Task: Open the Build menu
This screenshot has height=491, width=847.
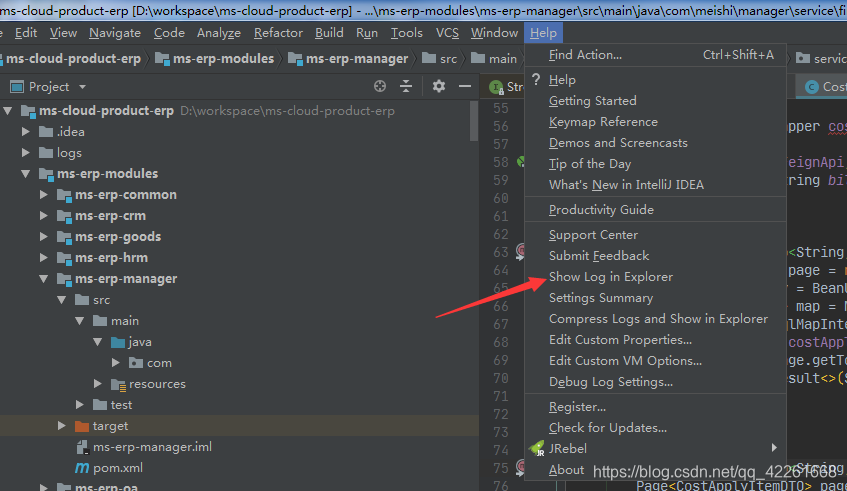Action: 329,33
